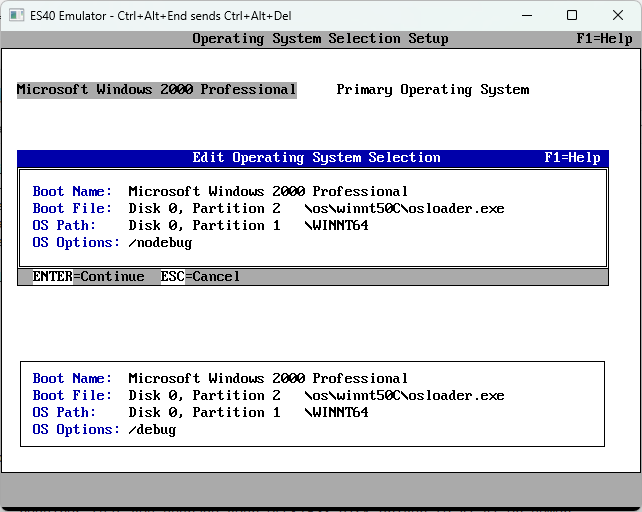
Task: Maximize the ES40 Emulator window
Action: pyautogui.click(x=572, y=16)
